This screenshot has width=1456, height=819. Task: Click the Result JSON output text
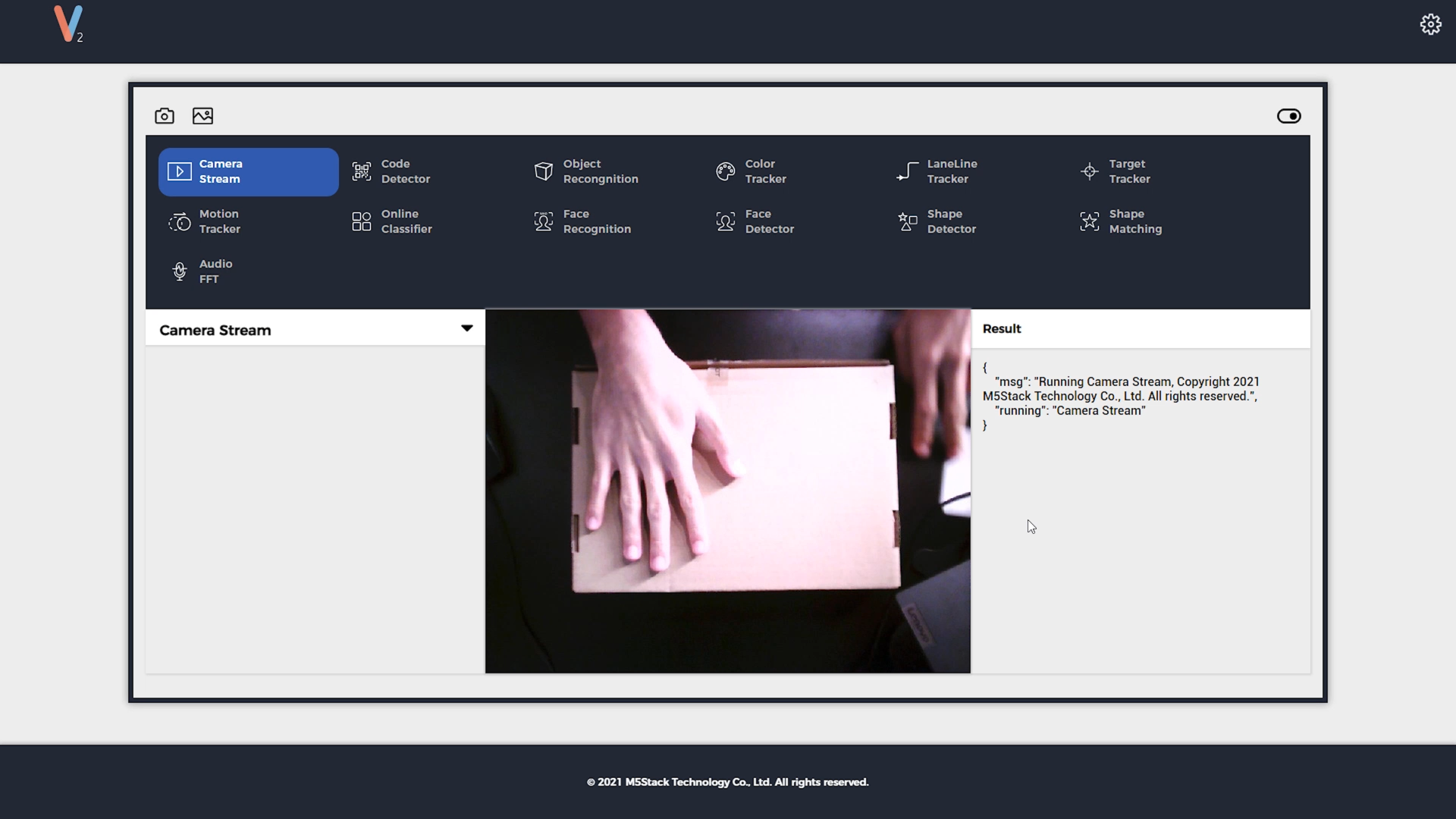point(1120,396)
